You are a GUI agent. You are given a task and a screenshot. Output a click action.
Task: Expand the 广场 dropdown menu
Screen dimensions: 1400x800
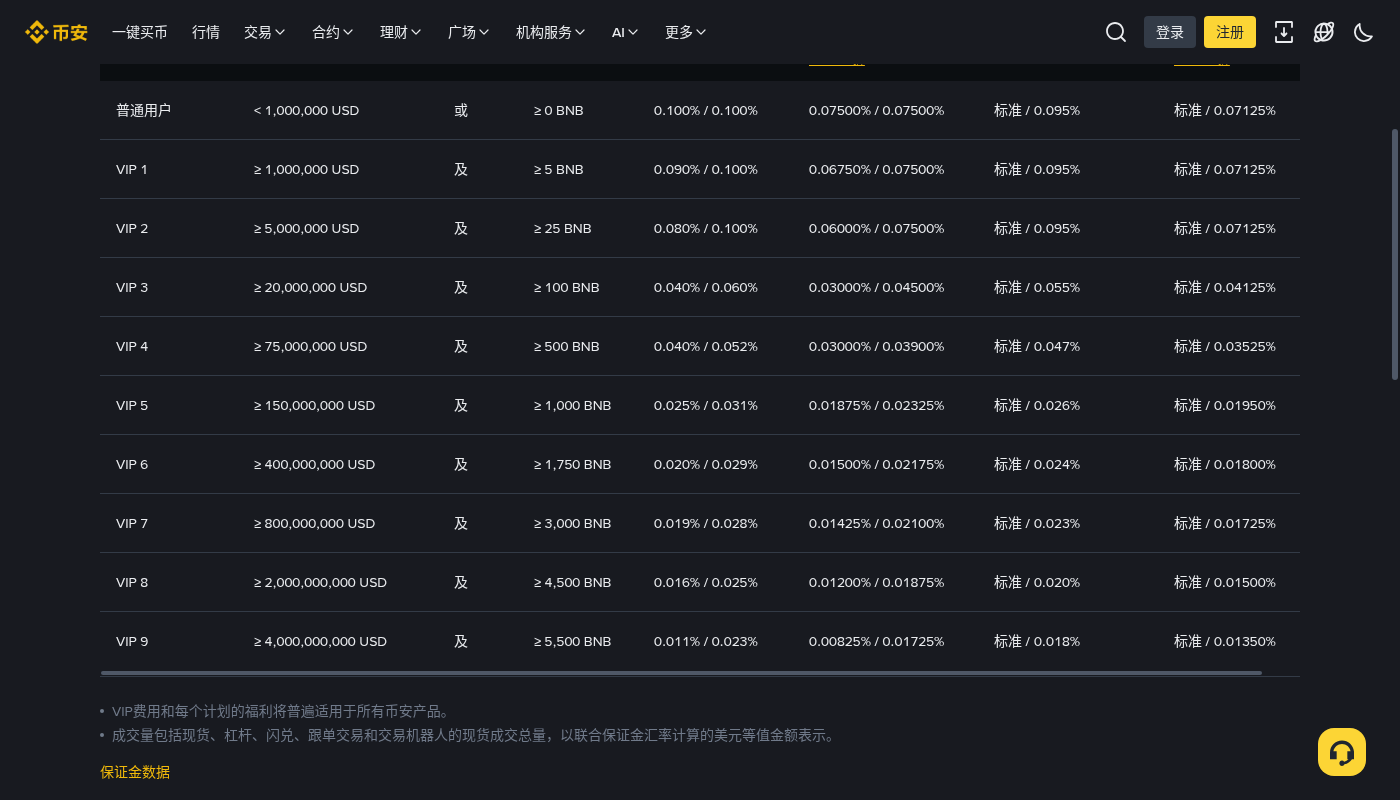click(x=469, y=32)
